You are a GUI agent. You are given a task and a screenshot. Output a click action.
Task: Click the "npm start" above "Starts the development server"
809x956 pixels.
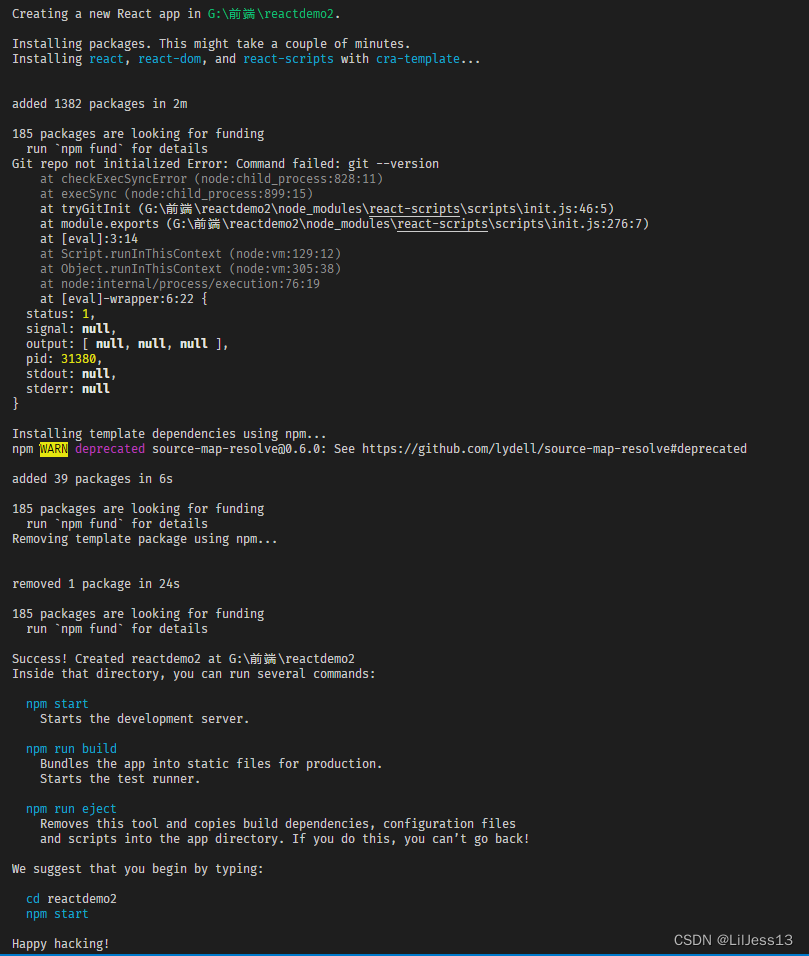click(57, 704)
